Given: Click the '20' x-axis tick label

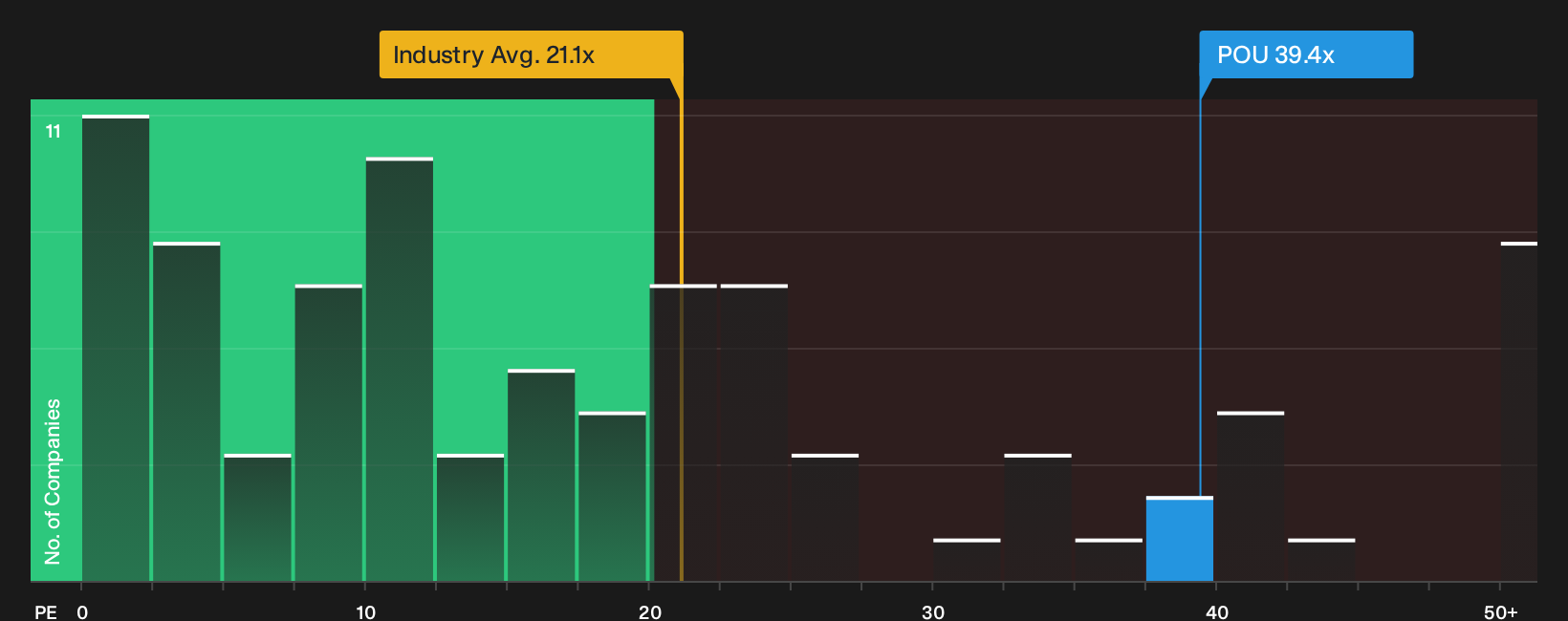Looking at the screenshot, I should tap(650, 612).
